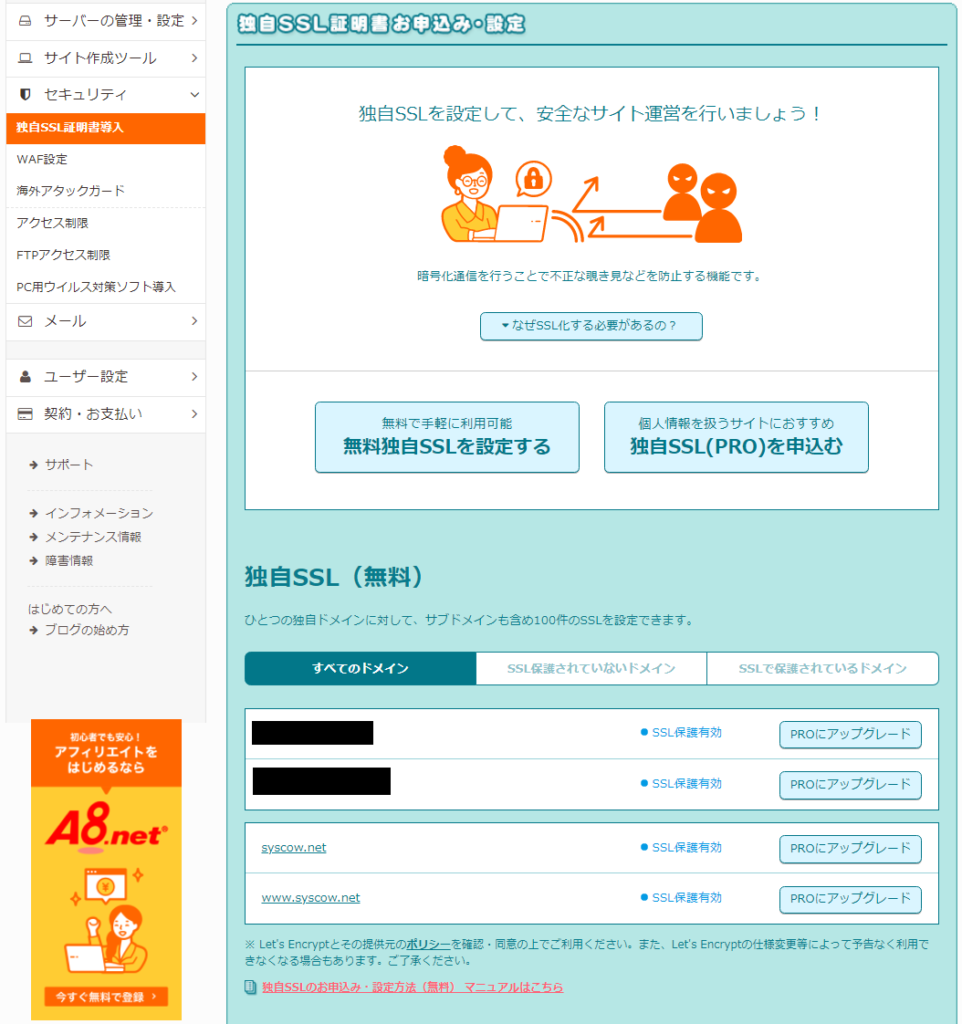Upgrade www.syscow.net to PRO
962x1024 pixels.
pos(850,899)
